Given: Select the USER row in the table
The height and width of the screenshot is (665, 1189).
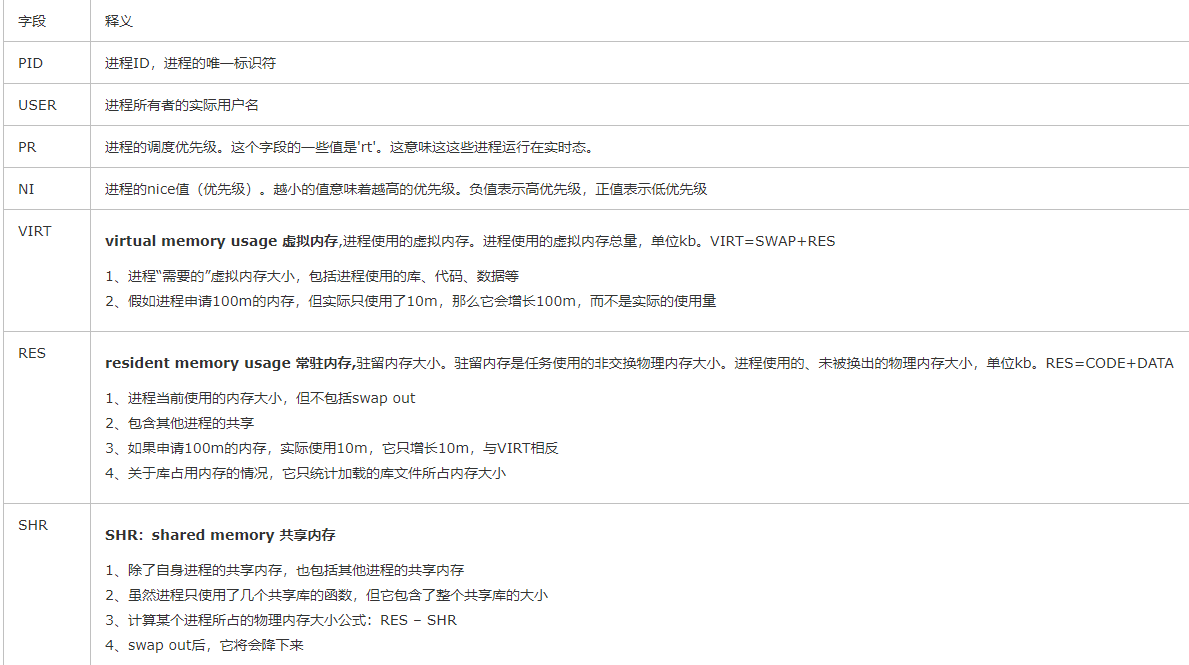Looking at the screenshot, I should 37,104.
